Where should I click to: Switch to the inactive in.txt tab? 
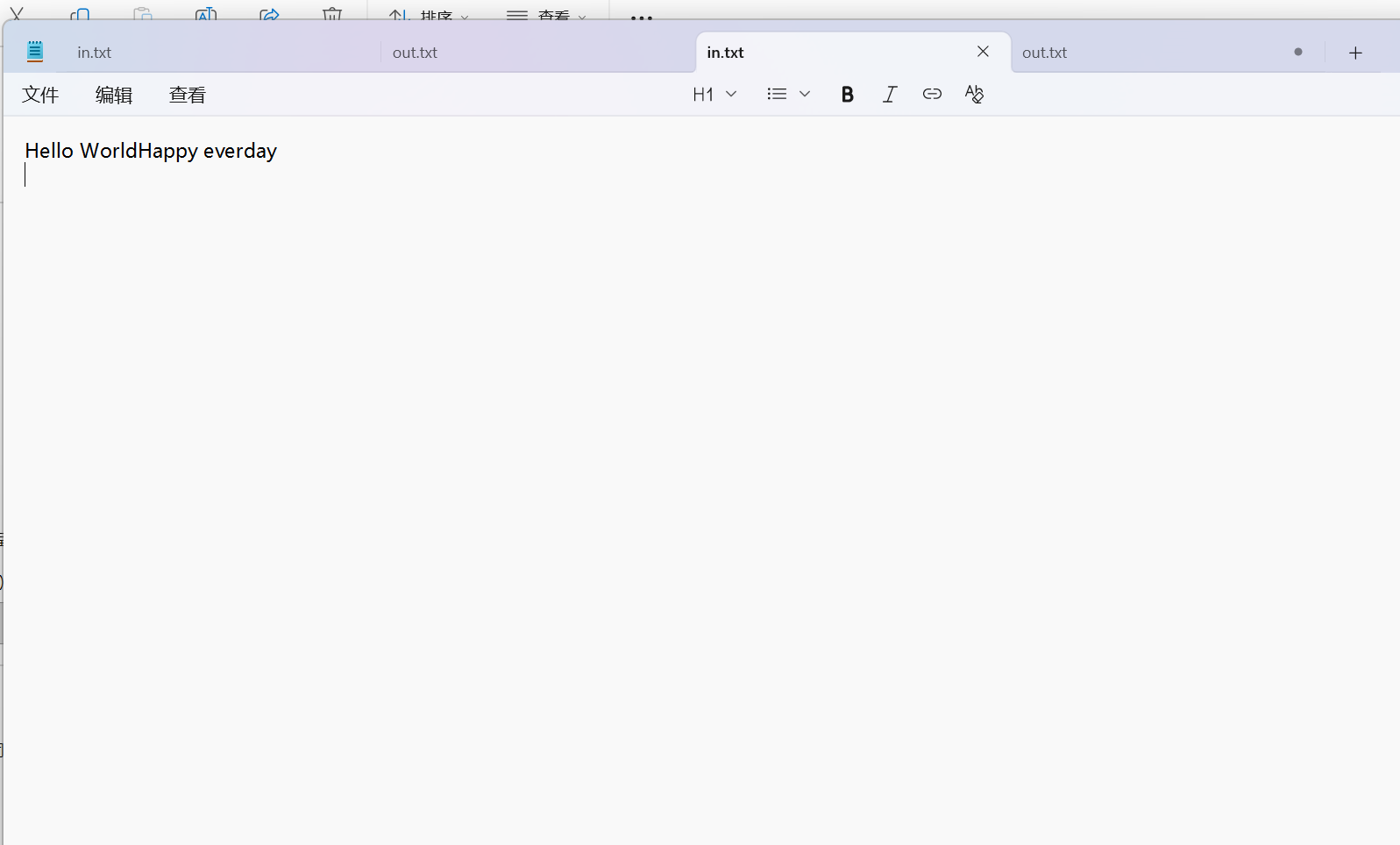click(224, 53)
